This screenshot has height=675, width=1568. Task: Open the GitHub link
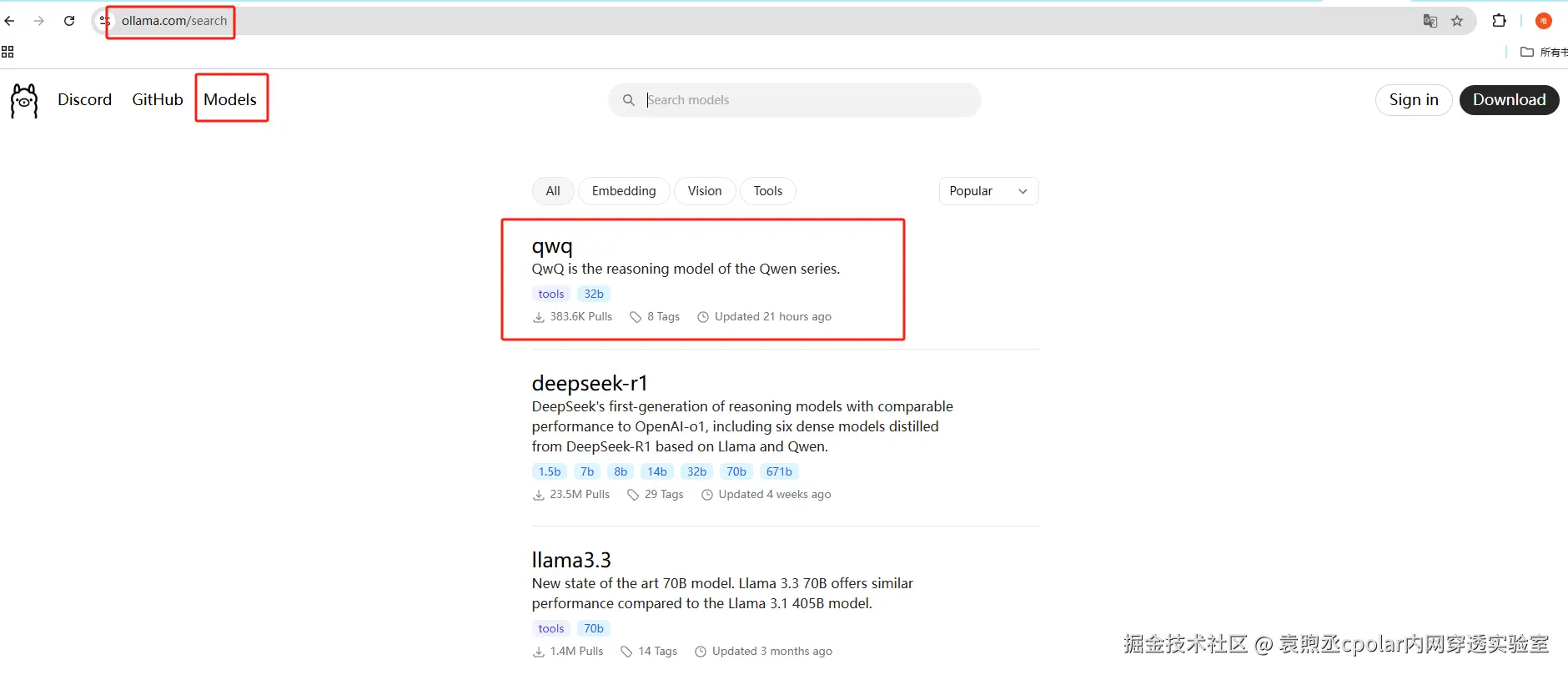158,99
